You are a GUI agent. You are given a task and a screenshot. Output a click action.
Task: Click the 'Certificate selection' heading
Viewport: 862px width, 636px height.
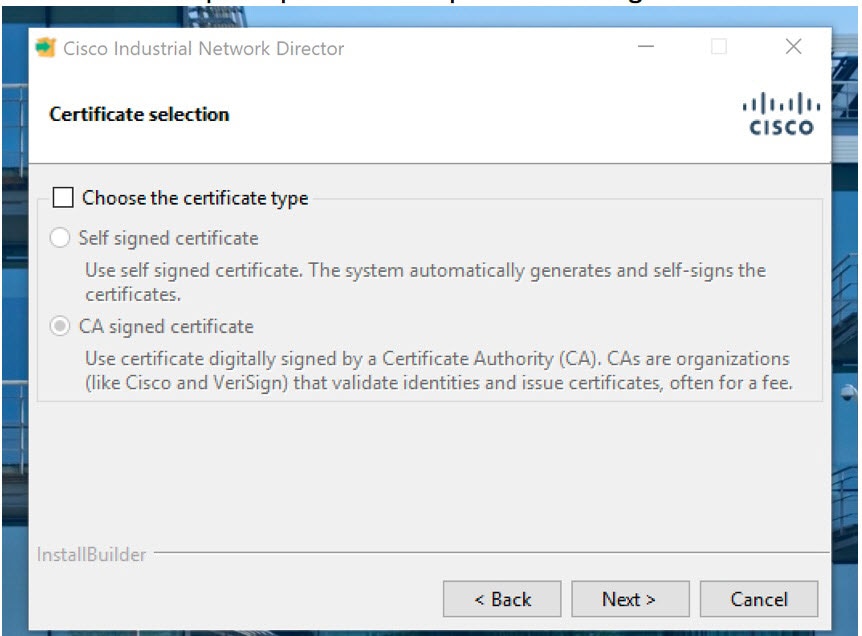139,114
